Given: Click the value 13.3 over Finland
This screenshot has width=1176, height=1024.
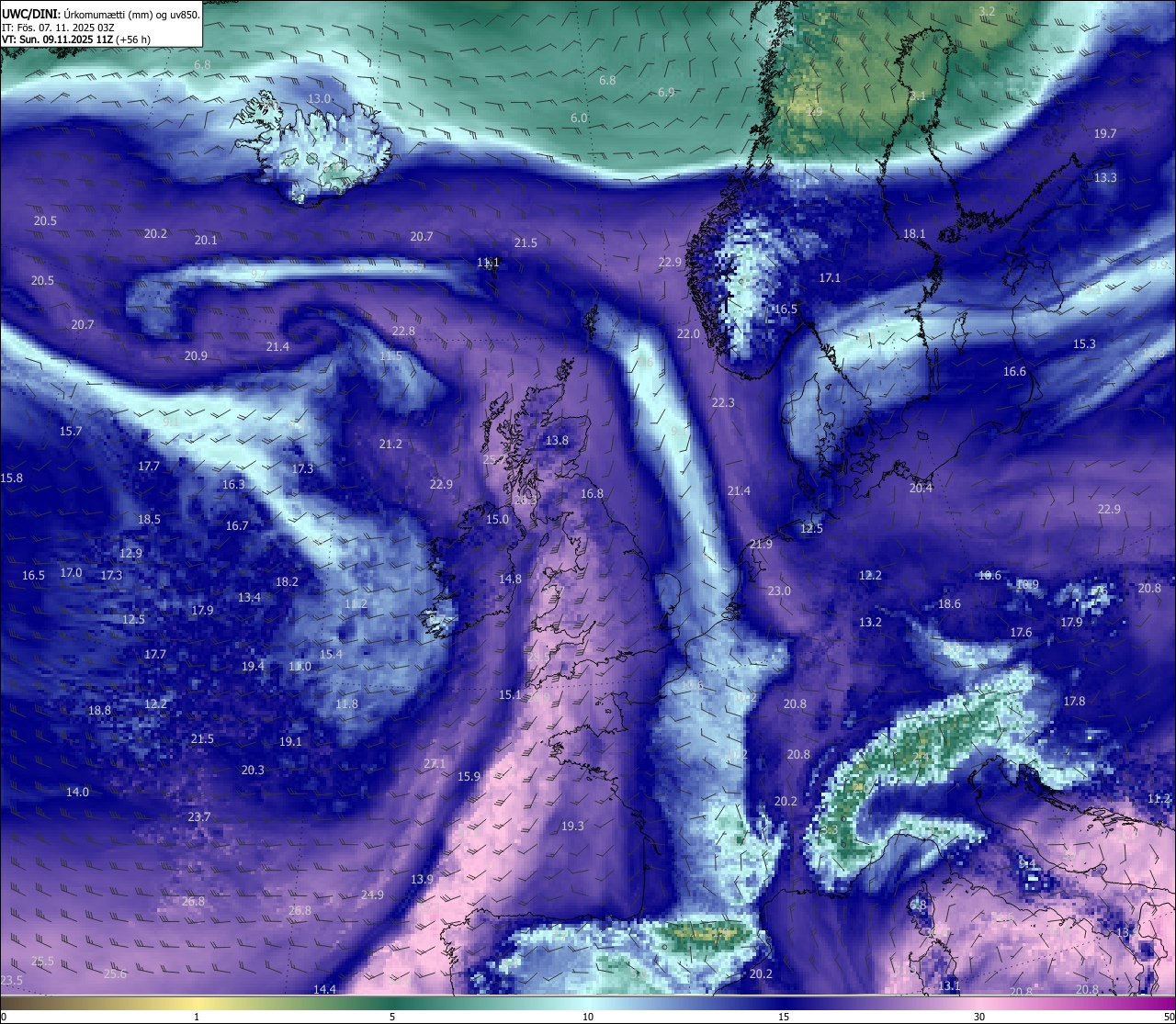Looking at the screenshot, I should [x=1105, y=177].
